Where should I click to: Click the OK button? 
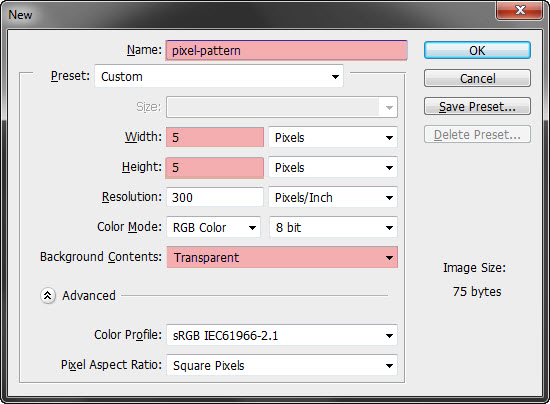pyautogui.click(x=477, y=50)
